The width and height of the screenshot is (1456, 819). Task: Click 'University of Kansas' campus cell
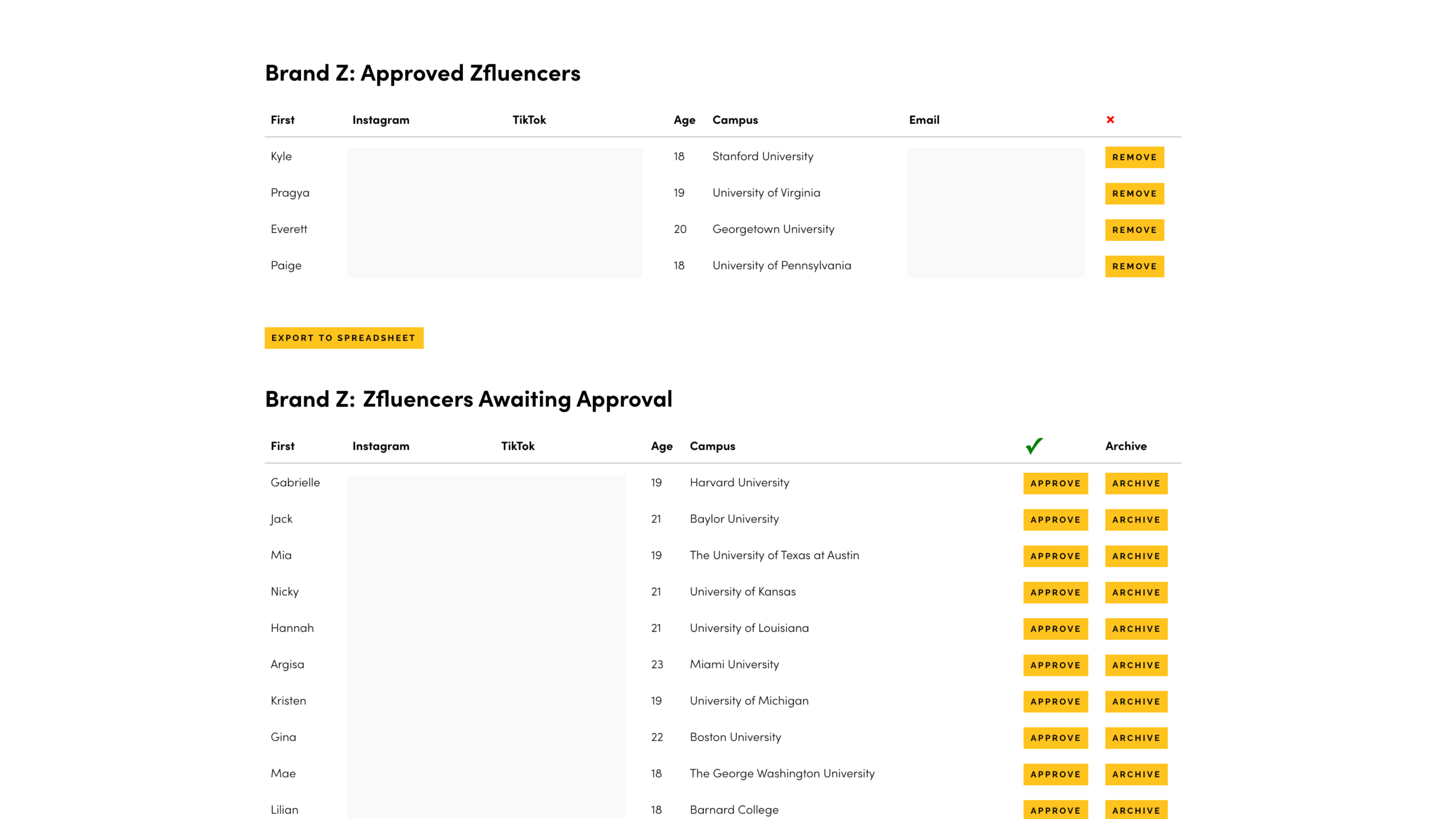(x=743, y=592)
